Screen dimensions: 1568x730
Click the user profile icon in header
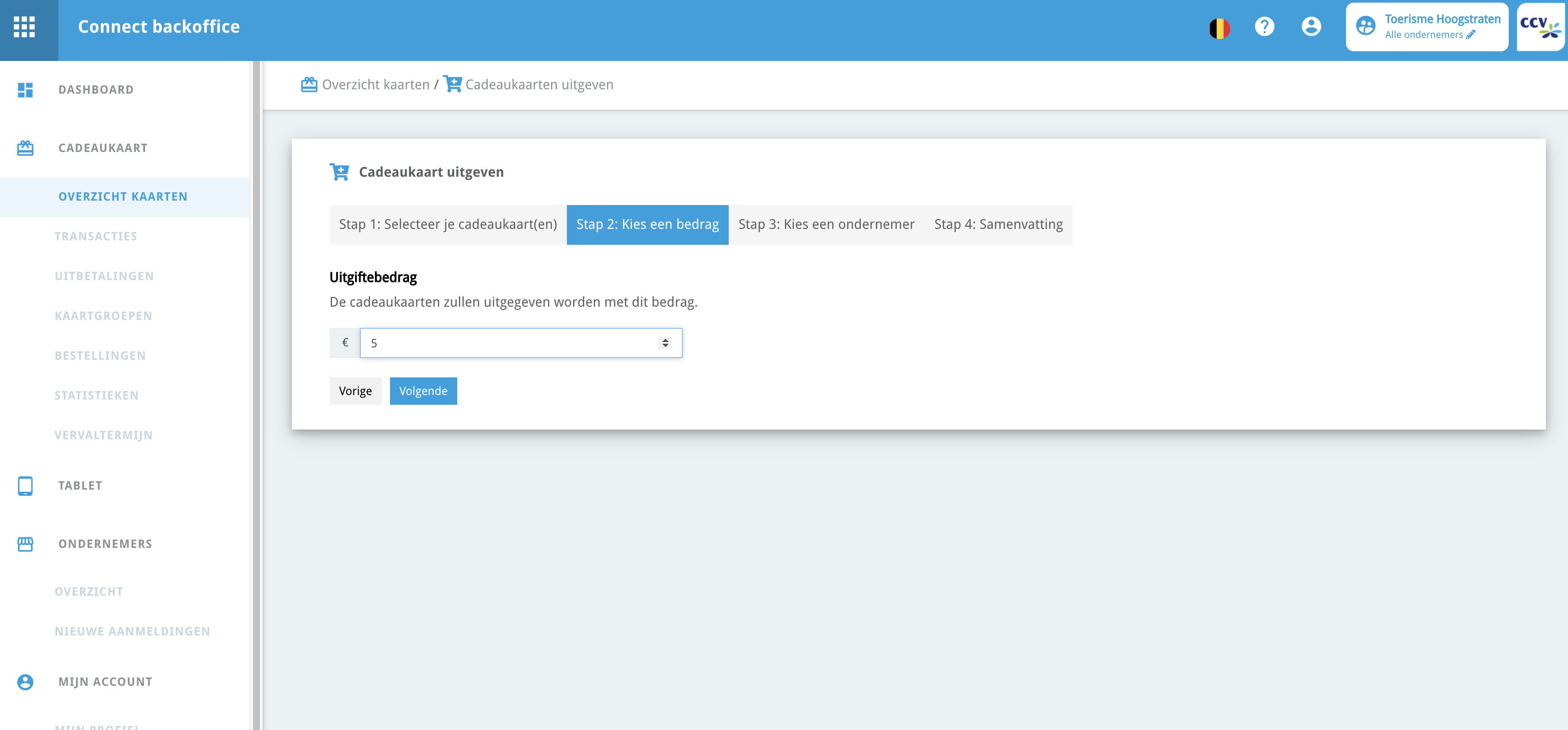point(1311,27)
